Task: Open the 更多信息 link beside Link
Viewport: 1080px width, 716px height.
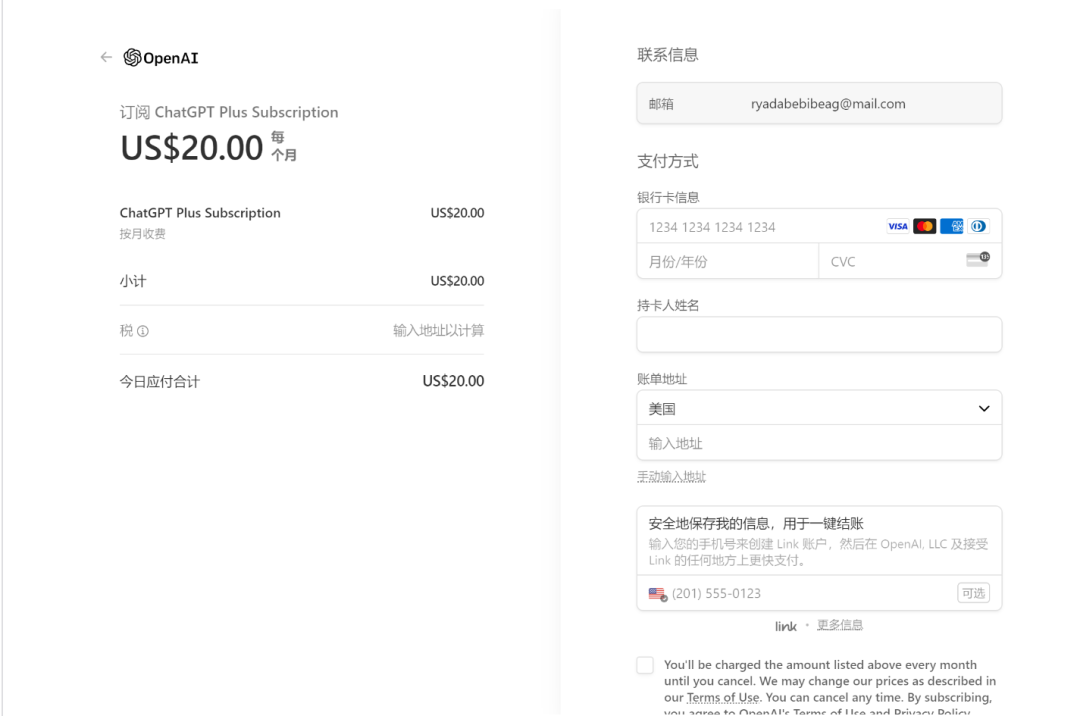Action: pyautogui.click(x=839, y=625)
